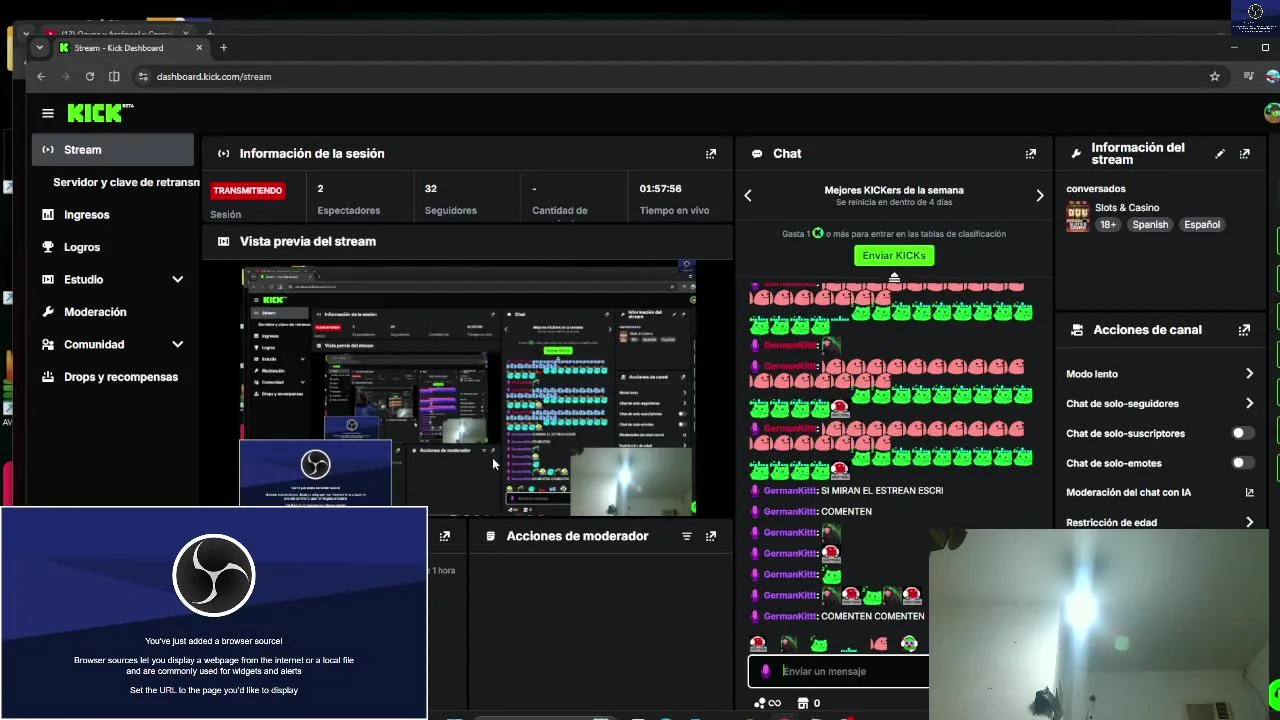
Task: Open Moderación del chat con IA link icon
Action: [1249, 493]
